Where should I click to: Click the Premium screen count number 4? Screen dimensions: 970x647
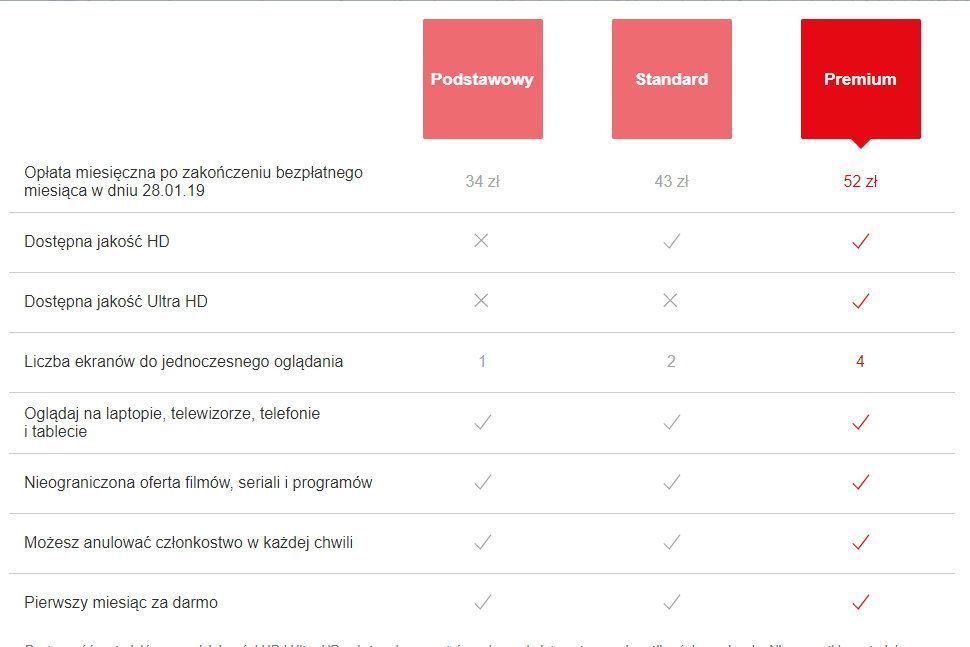coord(860,361)
